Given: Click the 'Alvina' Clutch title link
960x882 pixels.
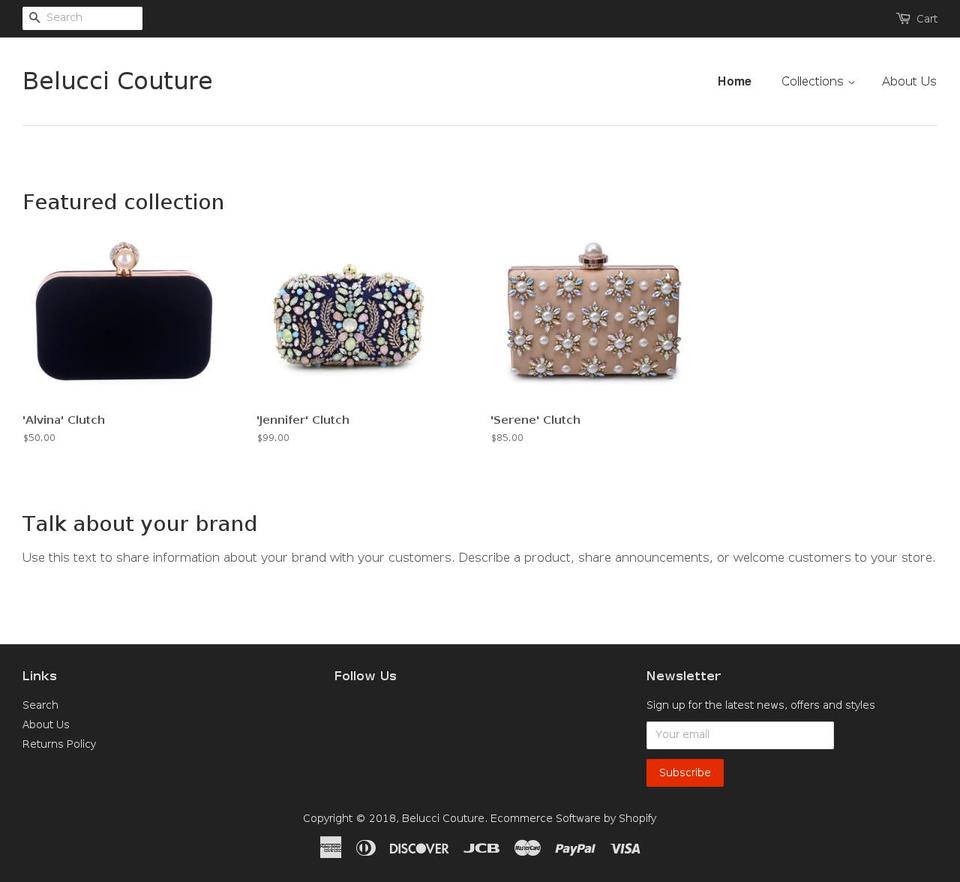Looking at the screenshot, I should 64,420.
